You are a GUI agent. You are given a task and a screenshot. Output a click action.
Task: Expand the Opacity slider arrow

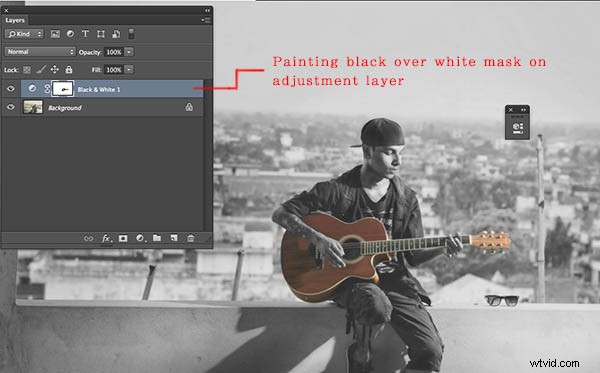tap(129, 52)
